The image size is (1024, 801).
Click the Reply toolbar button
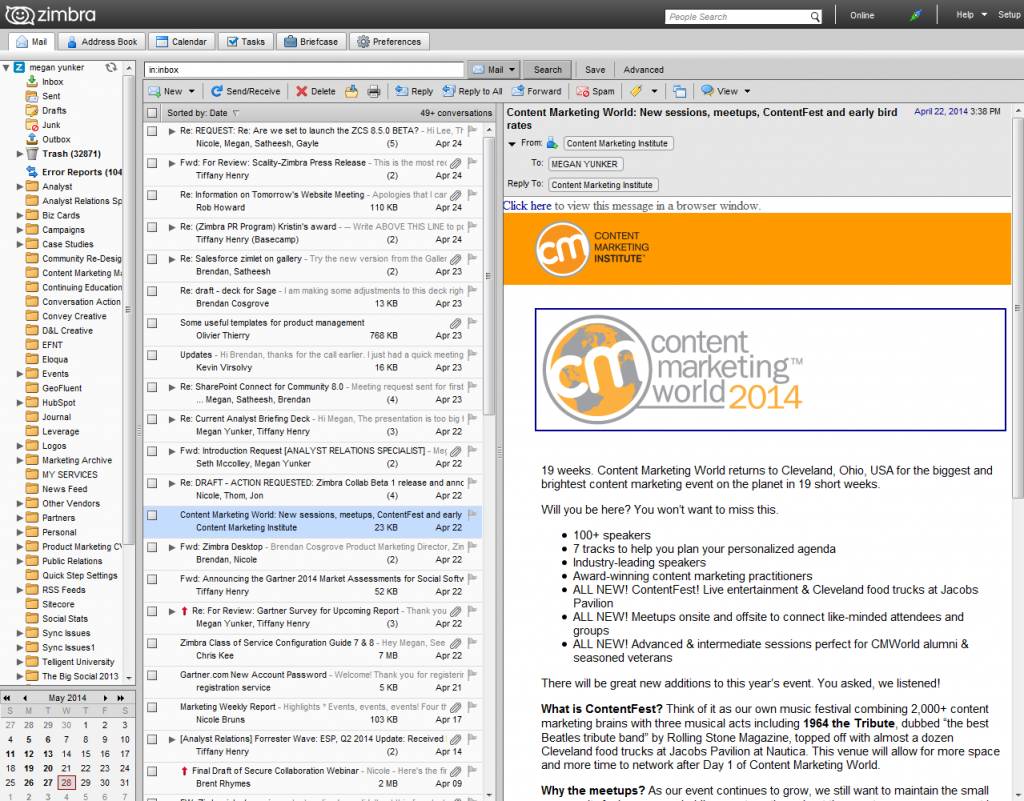pos(414,91)
